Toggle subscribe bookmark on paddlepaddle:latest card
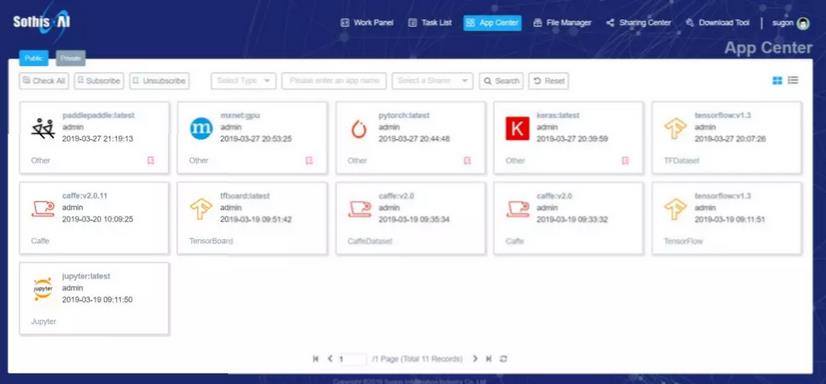The width and height of the screenshot is (826, 384). (151, 160)
